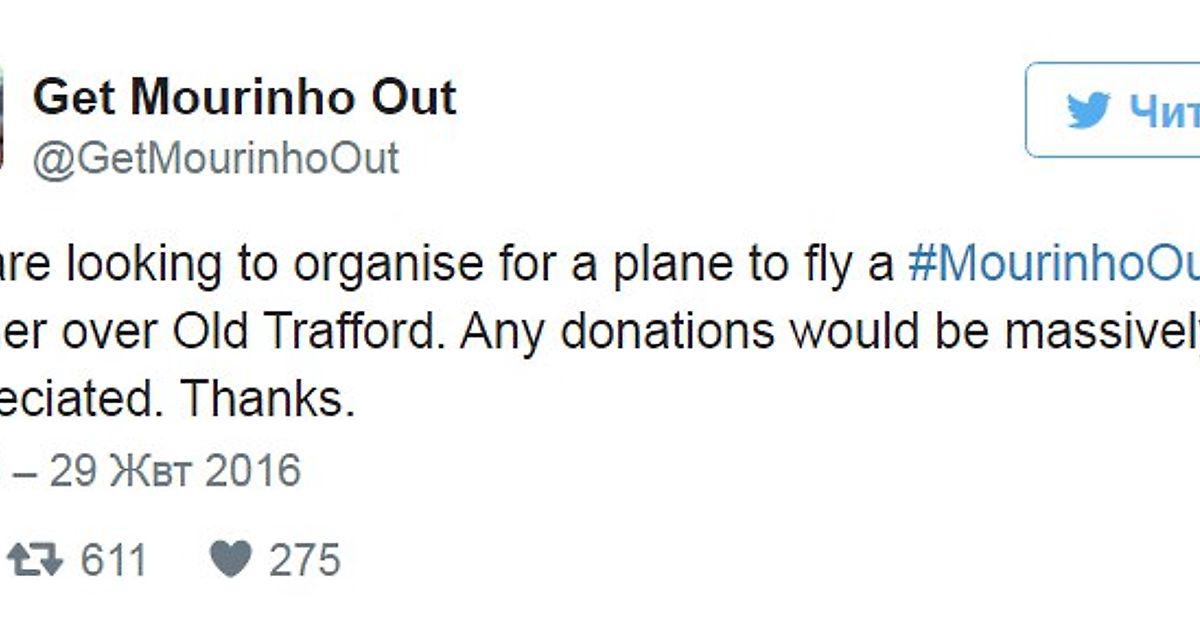Viewport: 1200px width, 630px height.
Task: View the 611 retweets count
Action: pyautogui.click(x=114, y=559)
